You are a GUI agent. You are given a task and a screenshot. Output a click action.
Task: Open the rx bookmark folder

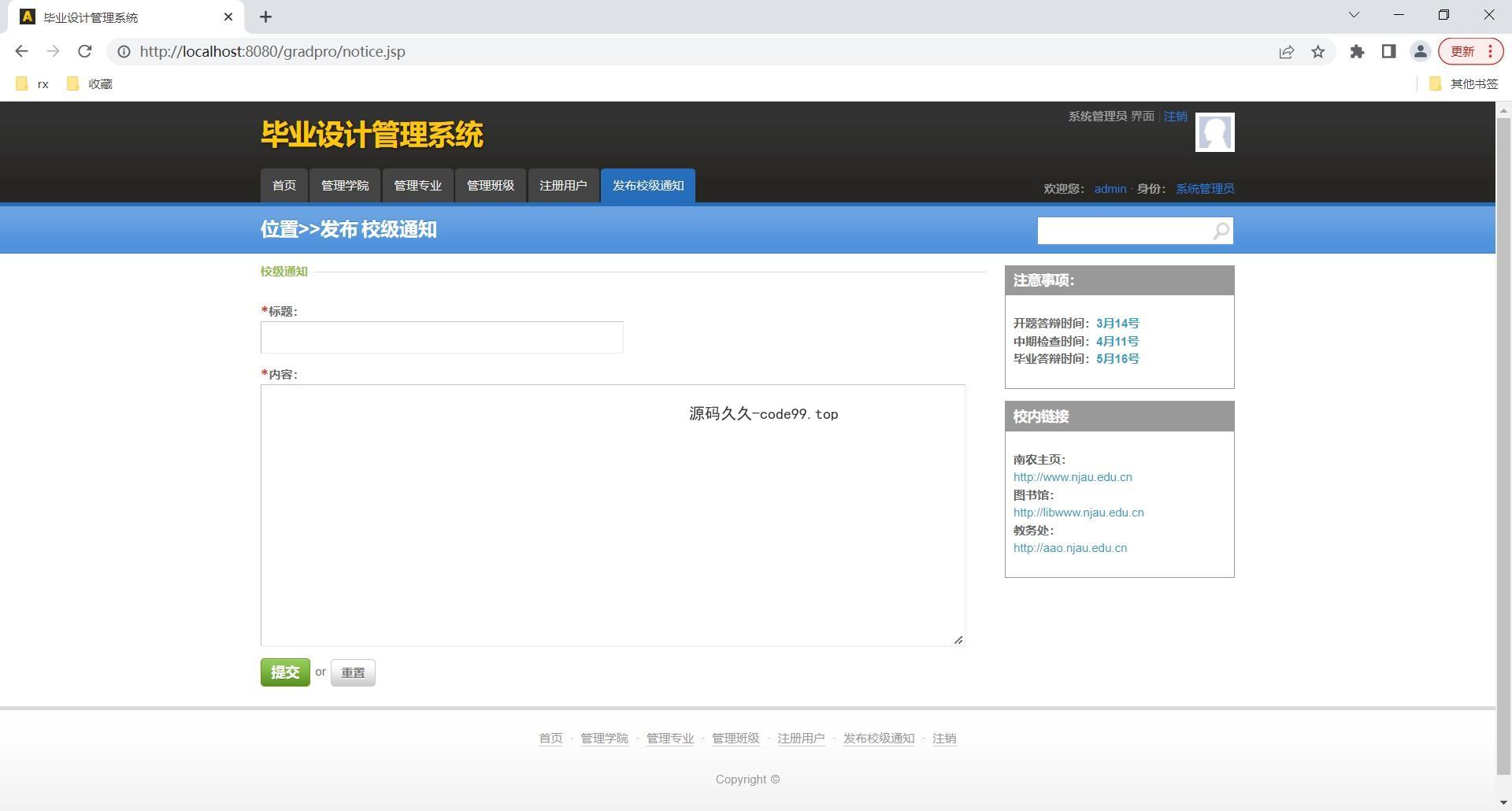click(x=32, y=84)
